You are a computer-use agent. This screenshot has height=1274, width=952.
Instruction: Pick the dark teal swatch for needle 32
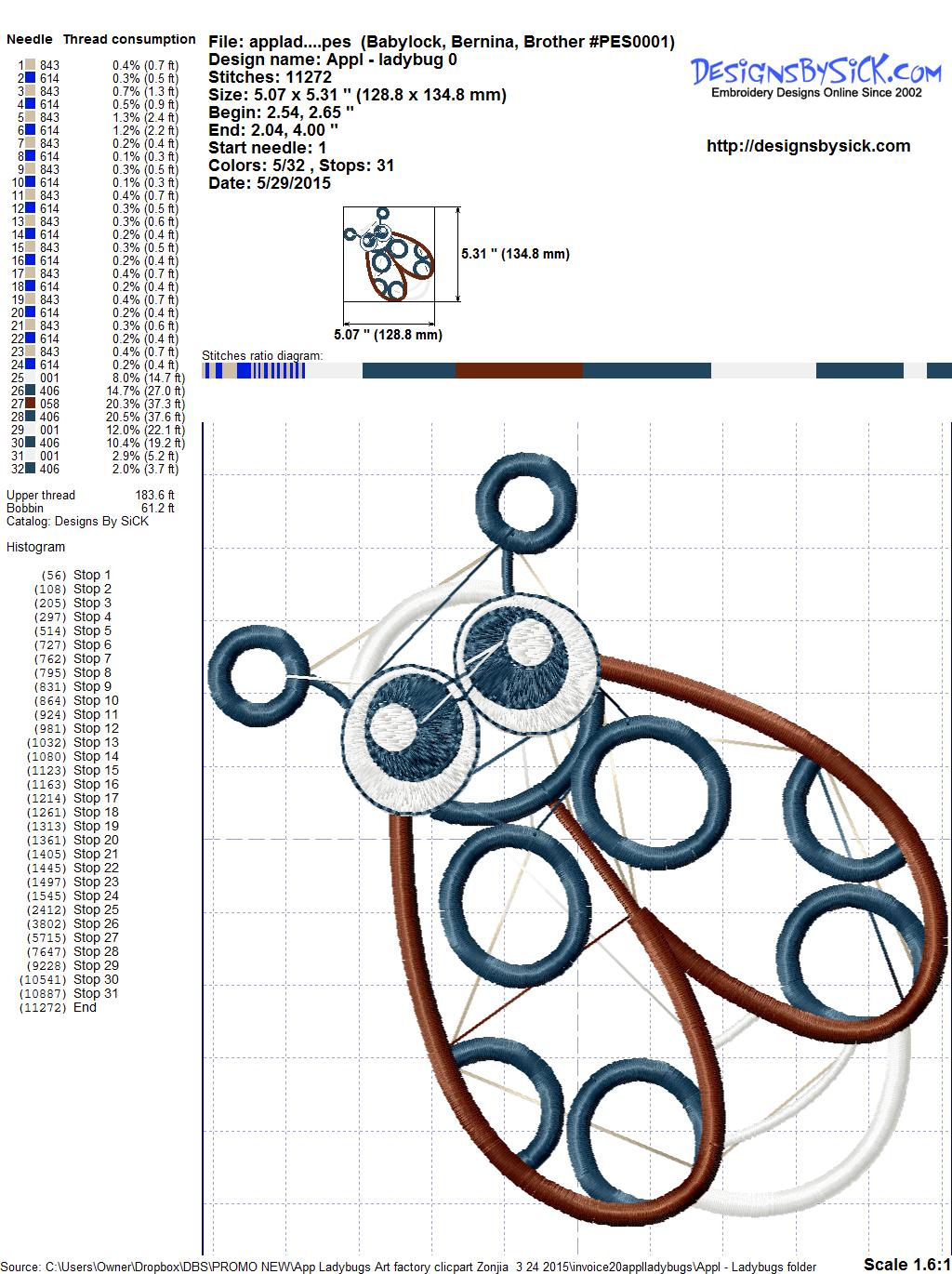(x=31, y=469)
